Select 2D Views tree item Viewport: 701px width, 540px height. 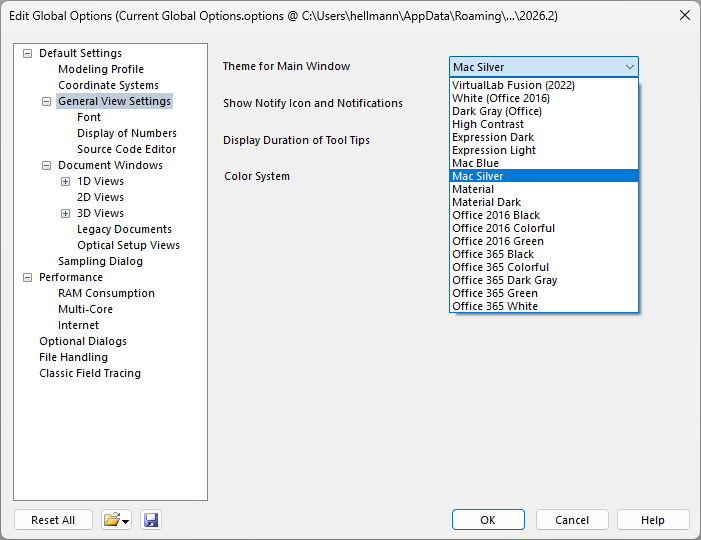click(101, 197)
